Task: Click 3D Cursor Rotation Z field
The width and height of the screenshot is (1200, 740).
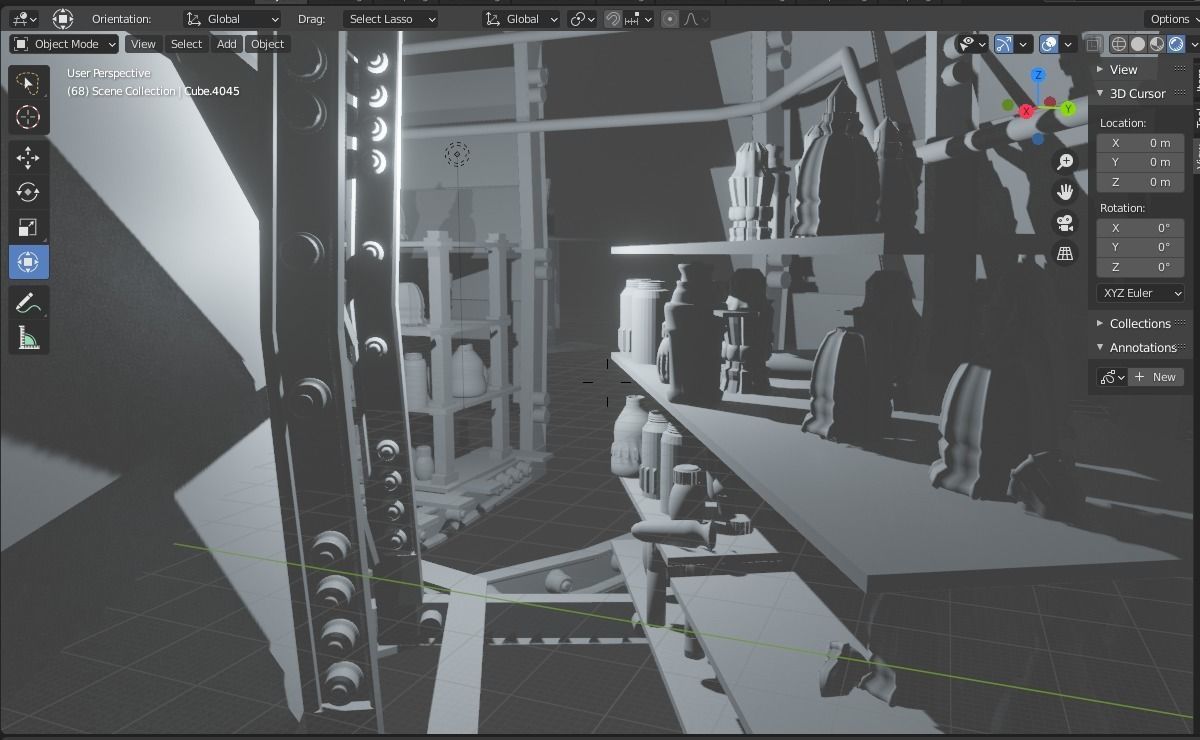Action: coord(1141,267)
